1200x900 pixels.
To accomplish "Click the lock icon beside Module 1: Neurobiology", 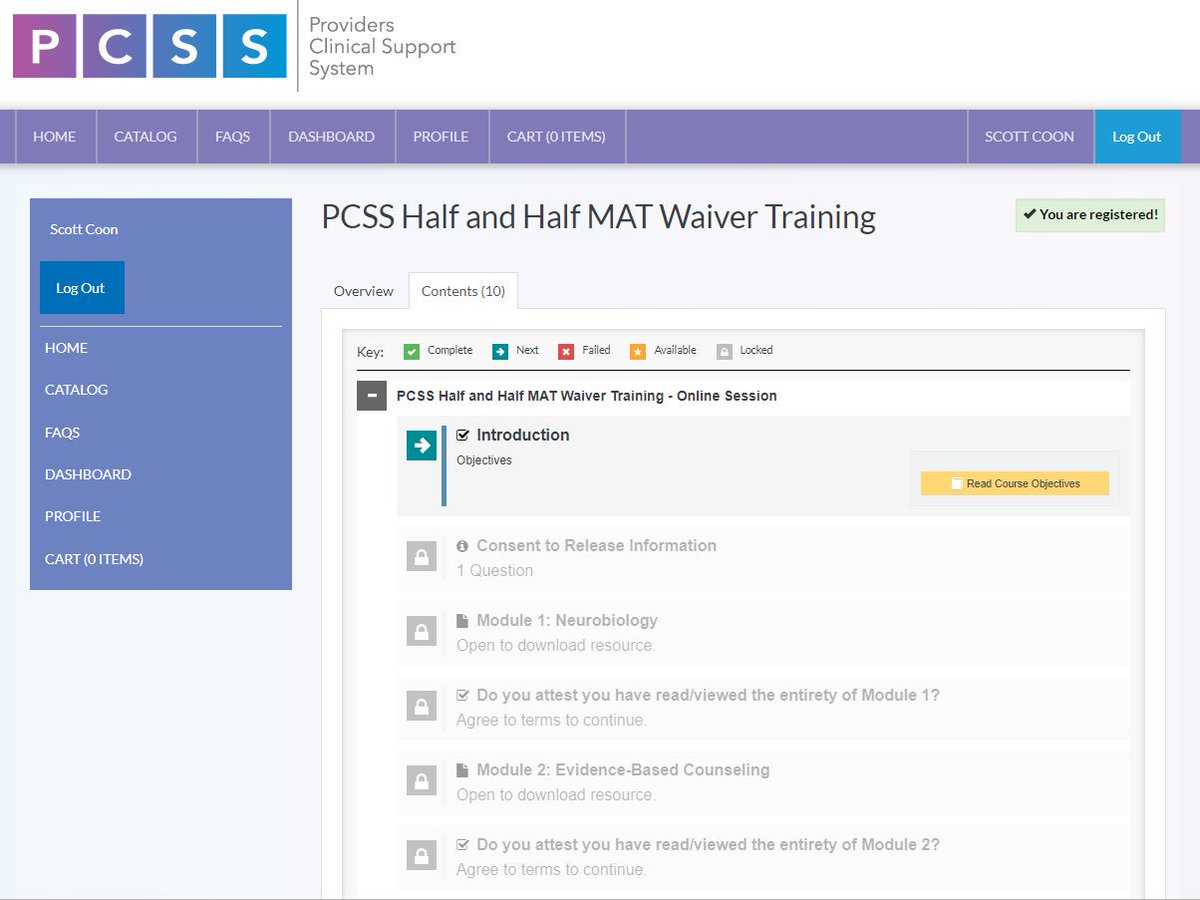I will [x=422, y=631].
